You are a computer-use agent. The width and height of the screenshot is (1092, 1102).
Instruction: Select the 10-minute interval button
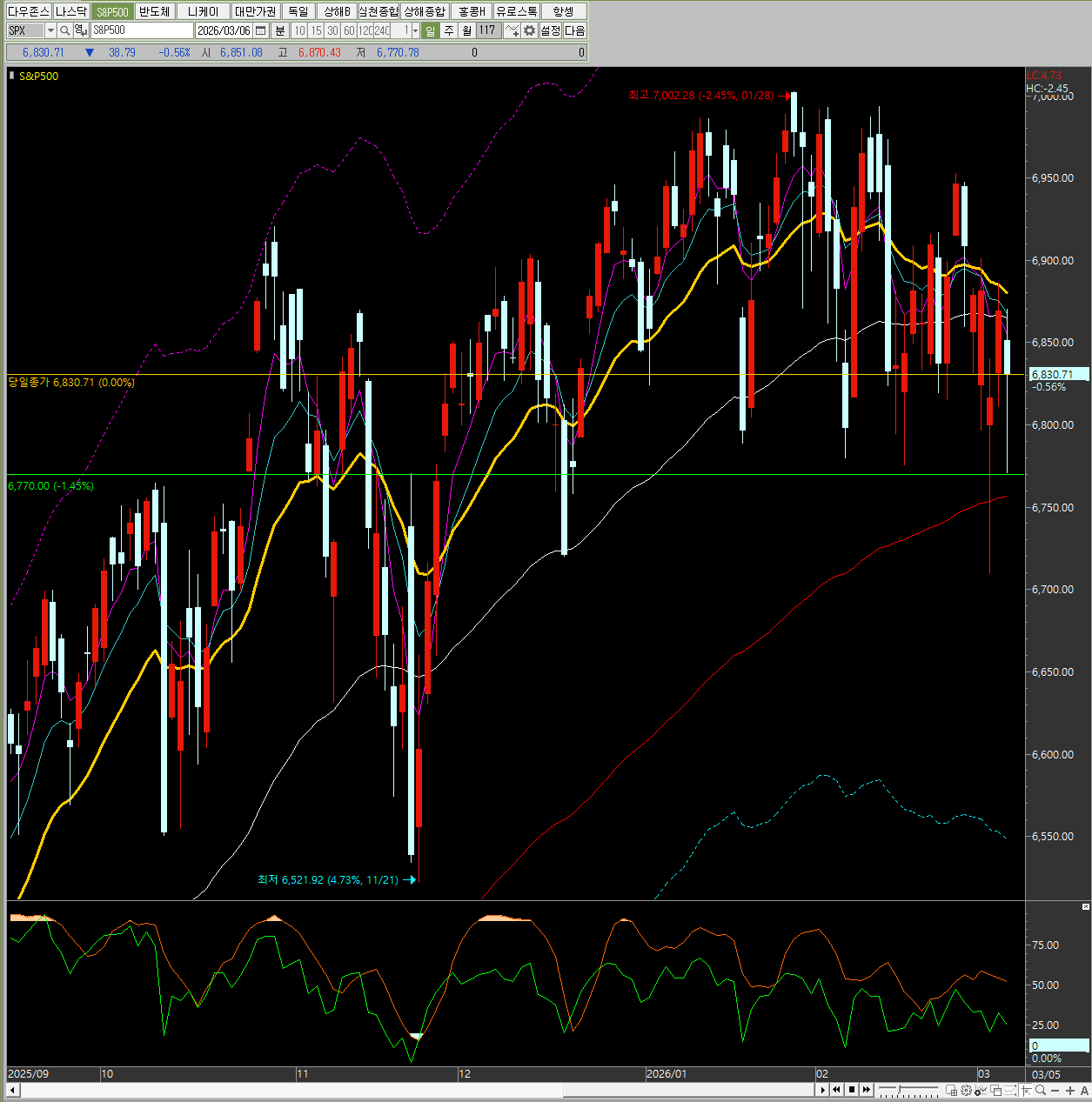300,30
